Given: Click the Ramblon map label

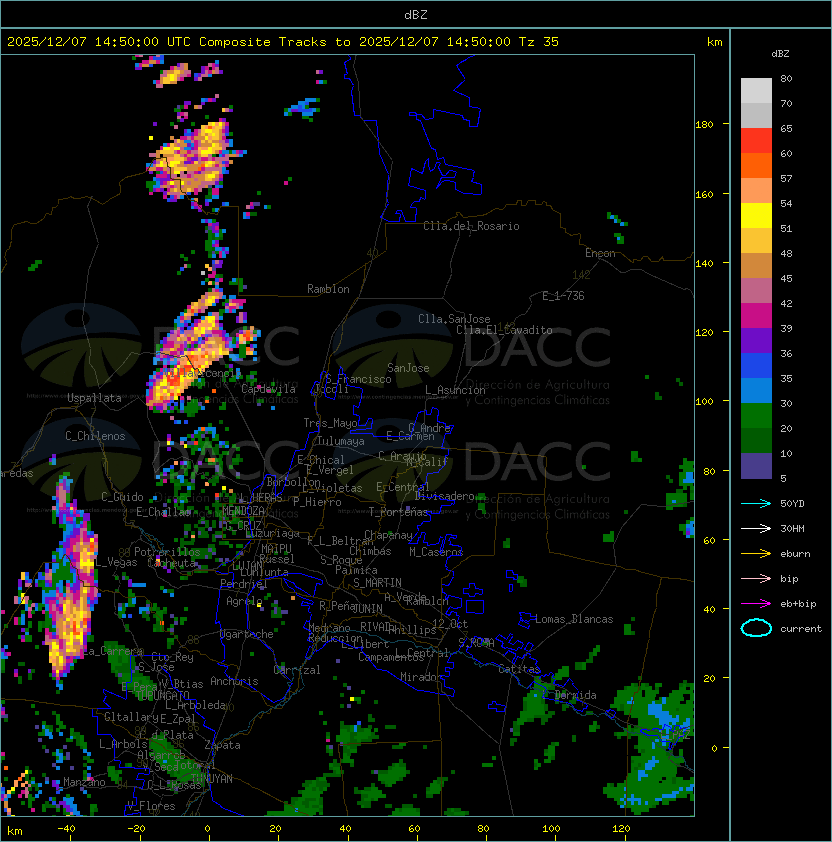Looking at the screenshot, I should click(328, 289).
